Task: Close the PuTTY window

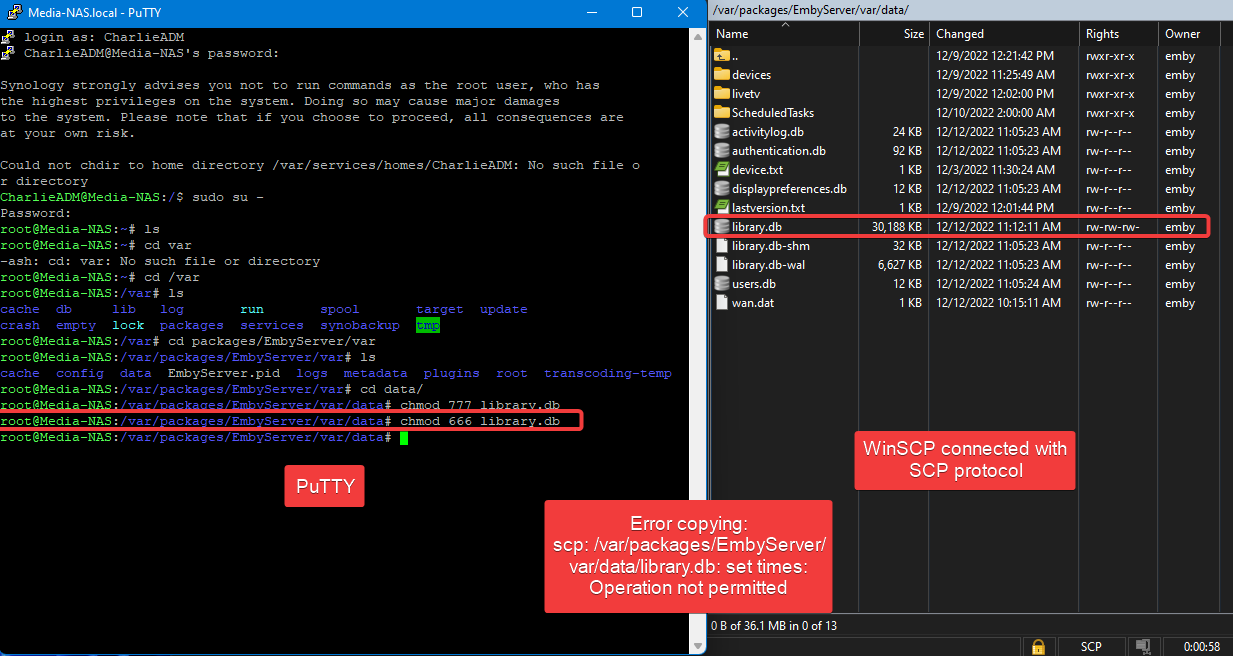Action: 683,12
